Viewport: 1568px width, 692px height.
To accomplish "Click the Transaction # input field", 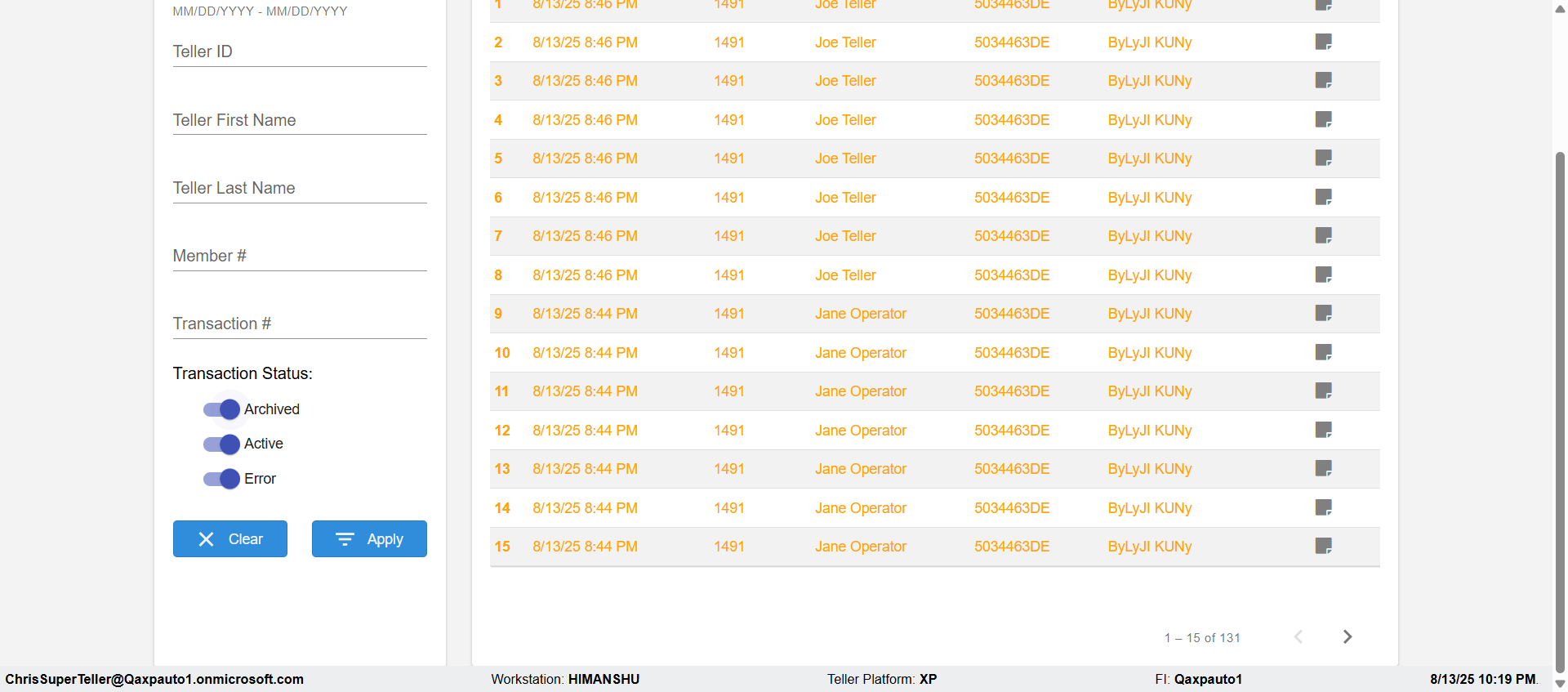I will 300,324.
